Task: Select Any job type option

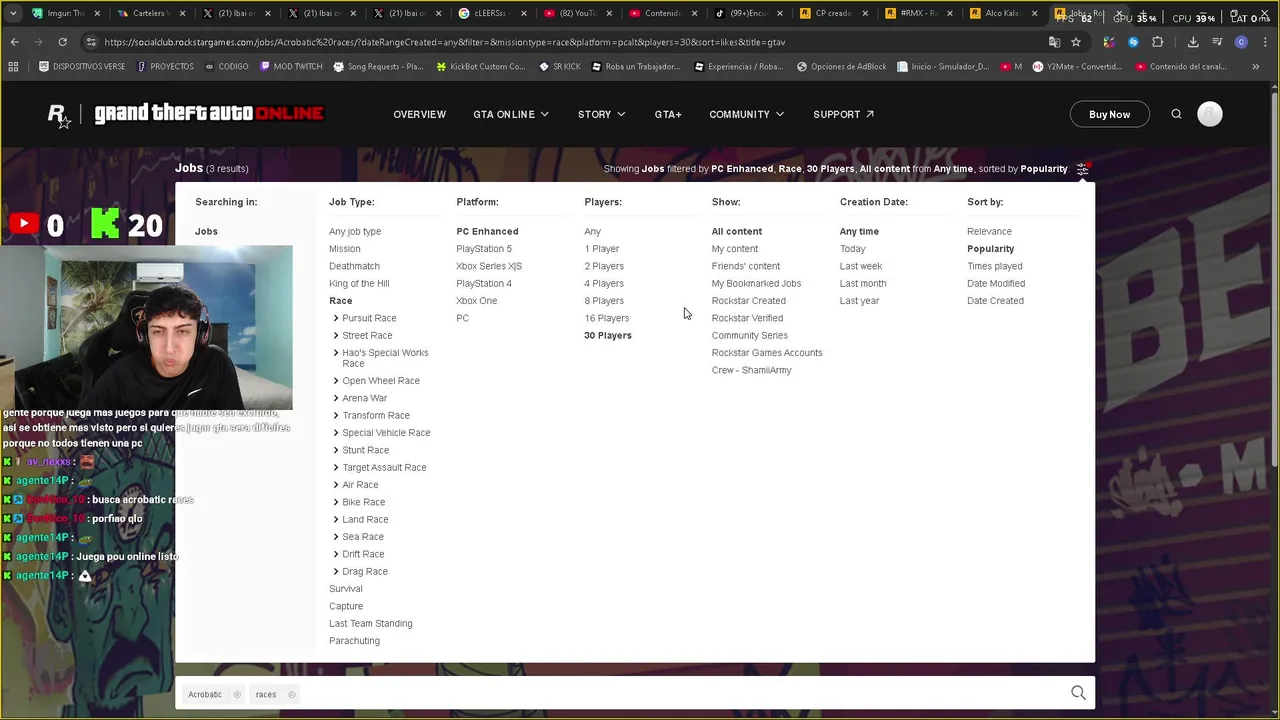Action: tap(355, 231)
